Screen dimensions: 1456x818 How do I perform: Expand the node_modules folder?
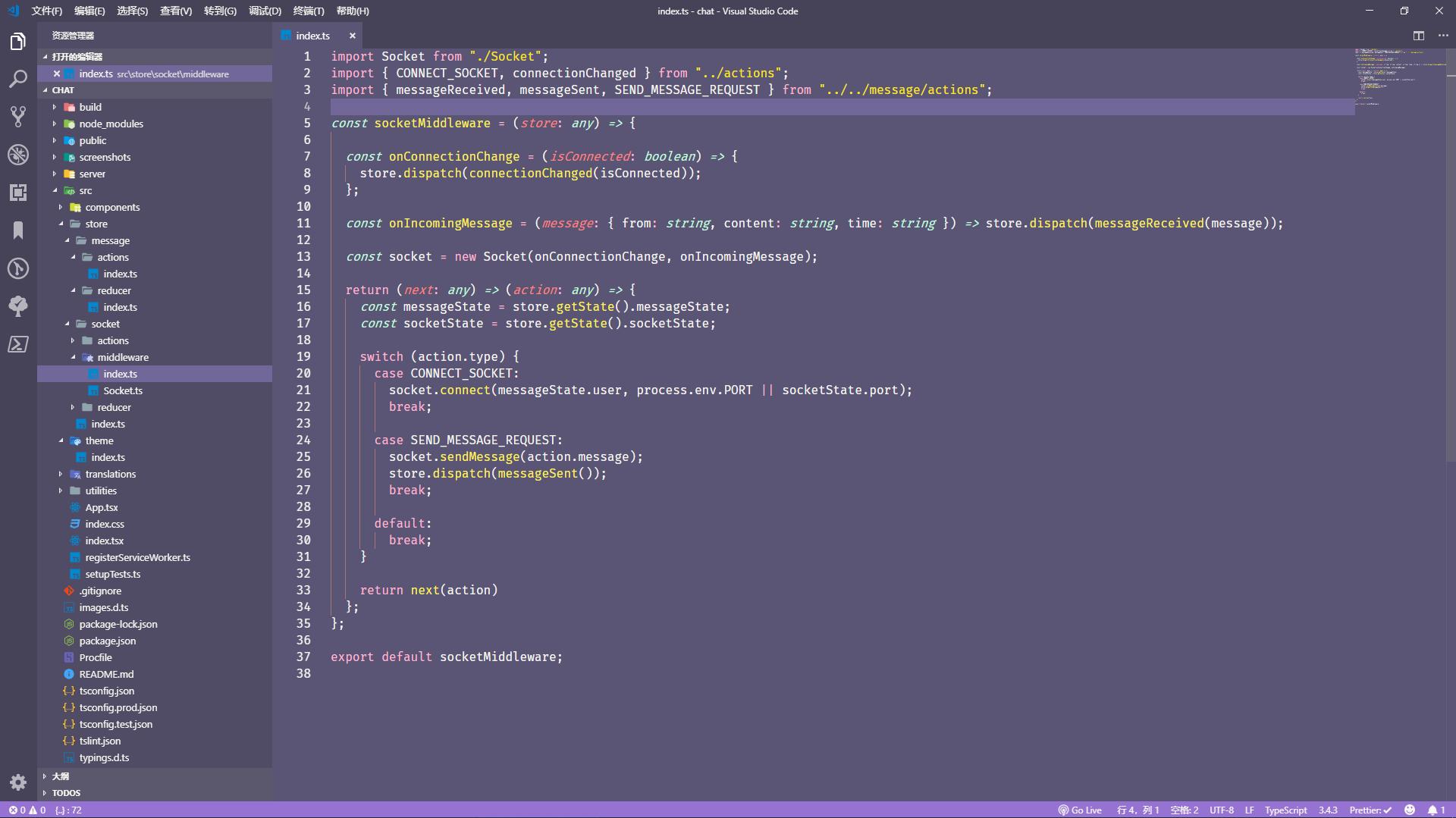(111, 124)
